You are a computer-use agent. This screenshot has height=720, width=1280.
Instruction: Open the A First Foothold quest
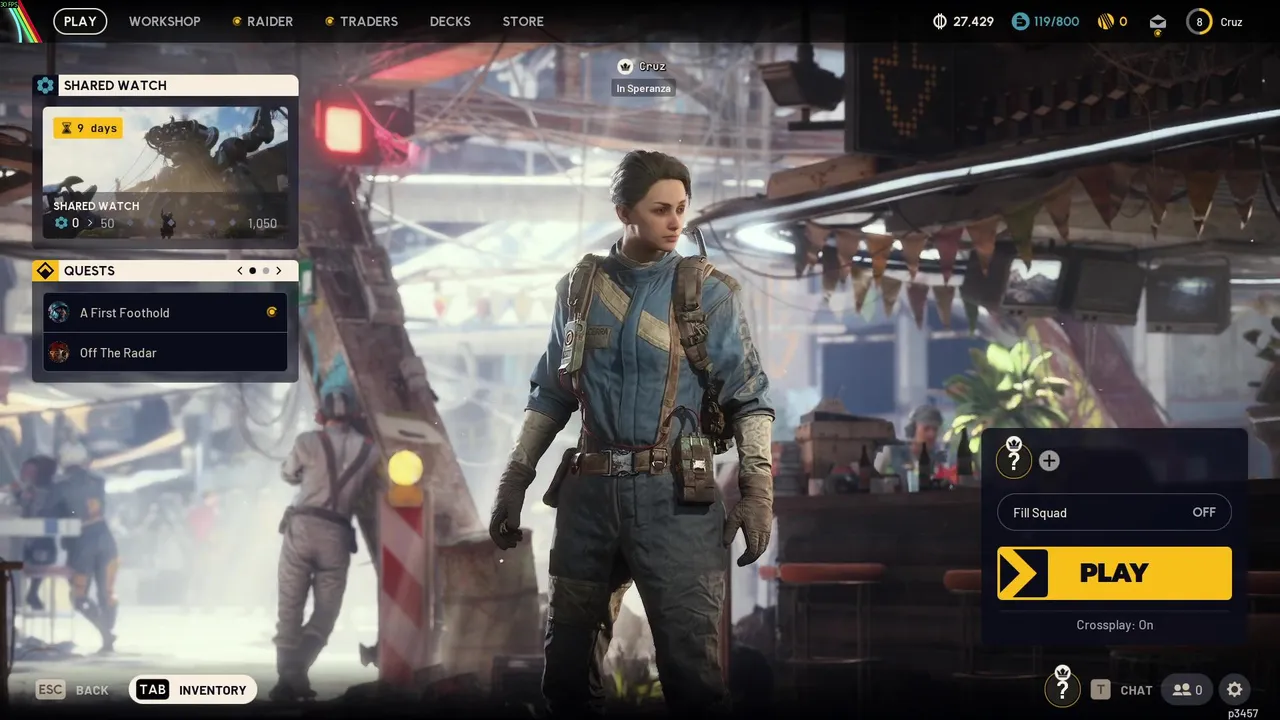click(x=165, y=313)
